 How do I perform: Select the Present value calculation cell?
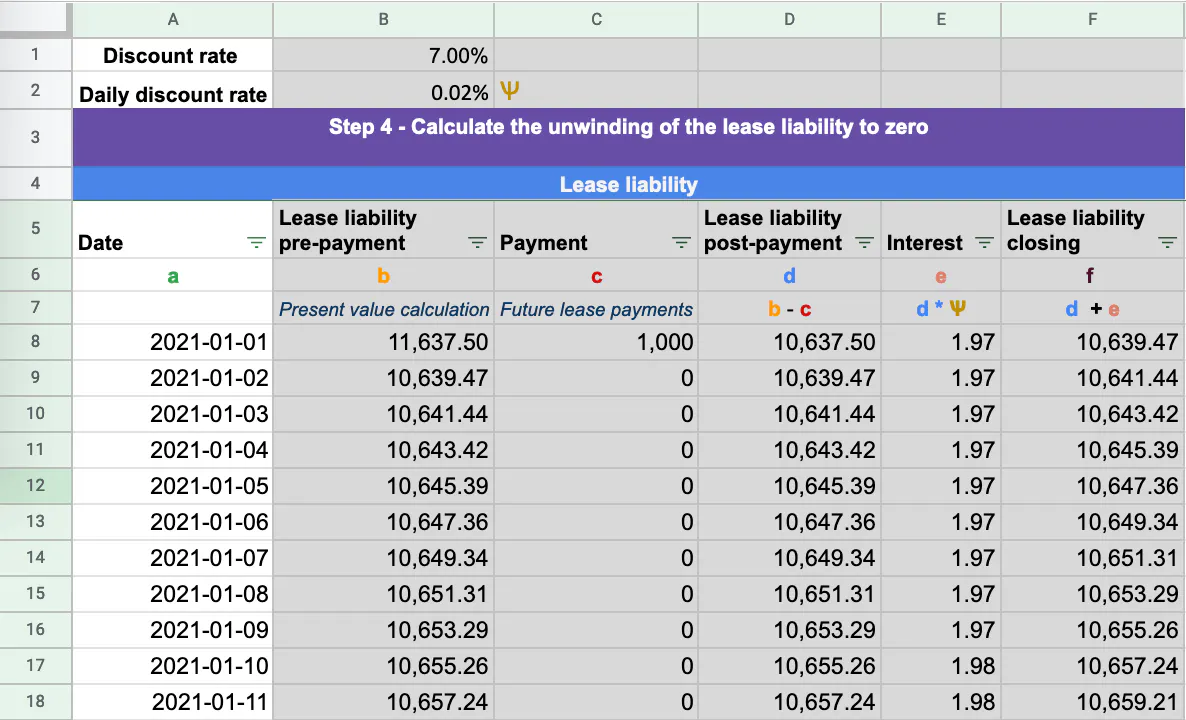click(383, 309)
